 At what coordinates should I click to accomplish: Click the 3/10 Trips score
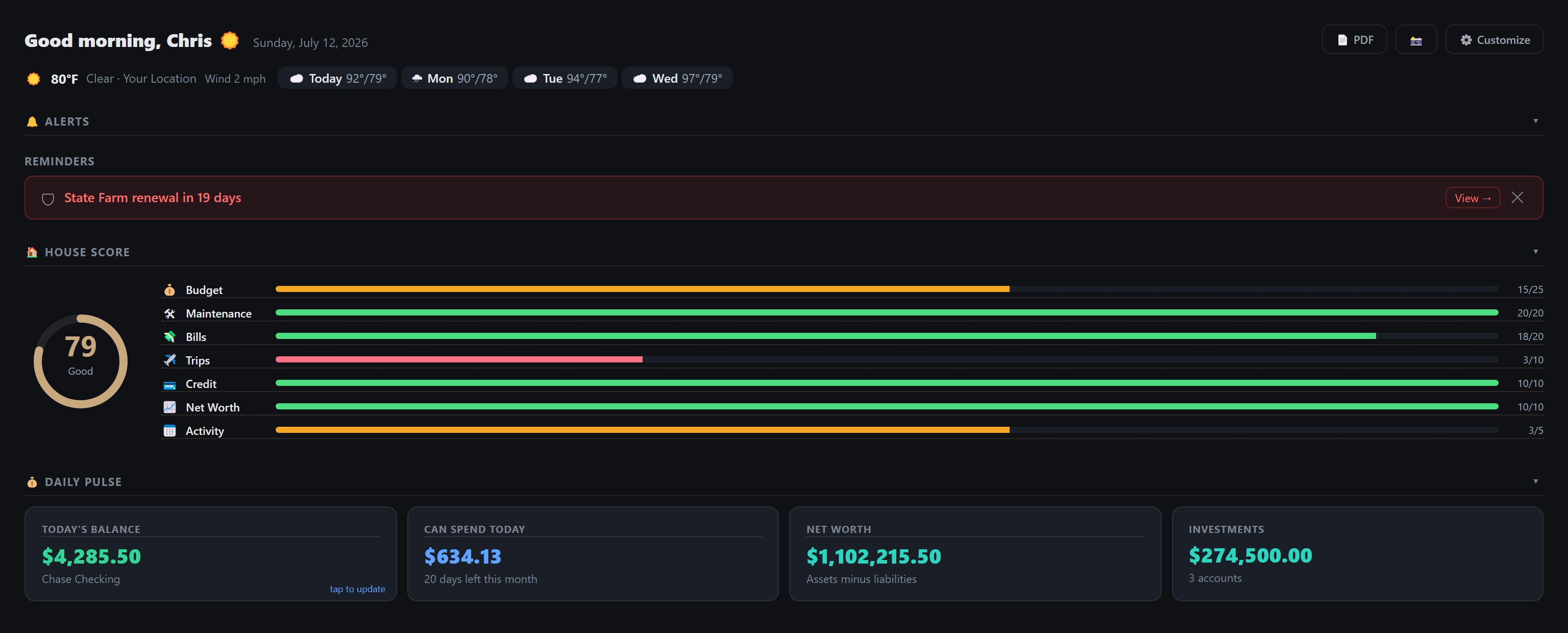pos(1533,360)
